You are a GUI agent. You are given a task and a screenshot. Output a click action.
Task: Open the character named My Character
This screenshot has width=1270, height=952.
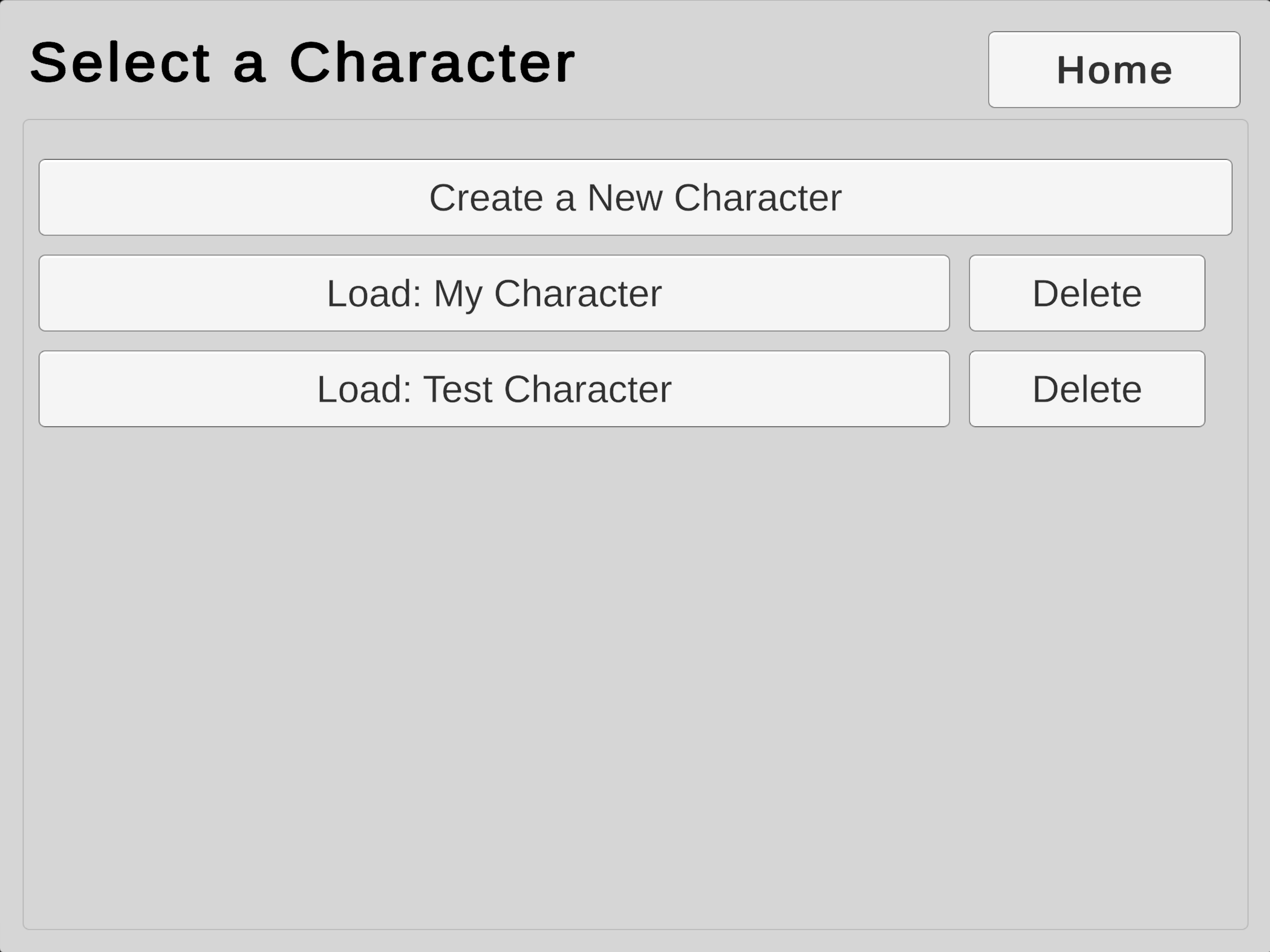(494, 293)
